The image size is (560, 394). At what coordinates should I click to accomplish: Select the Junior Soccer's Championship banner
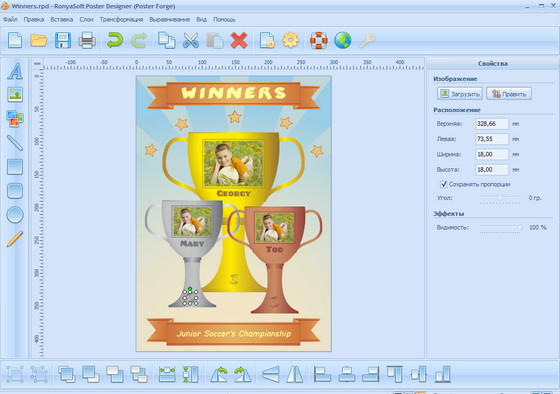[x=233, y=332]
